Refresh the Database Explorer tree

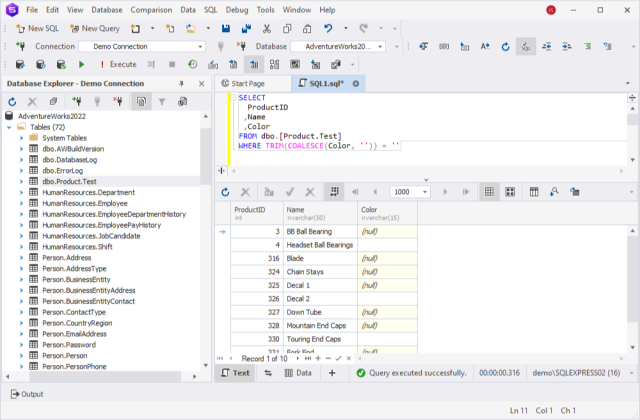click(x=12, y=101)
